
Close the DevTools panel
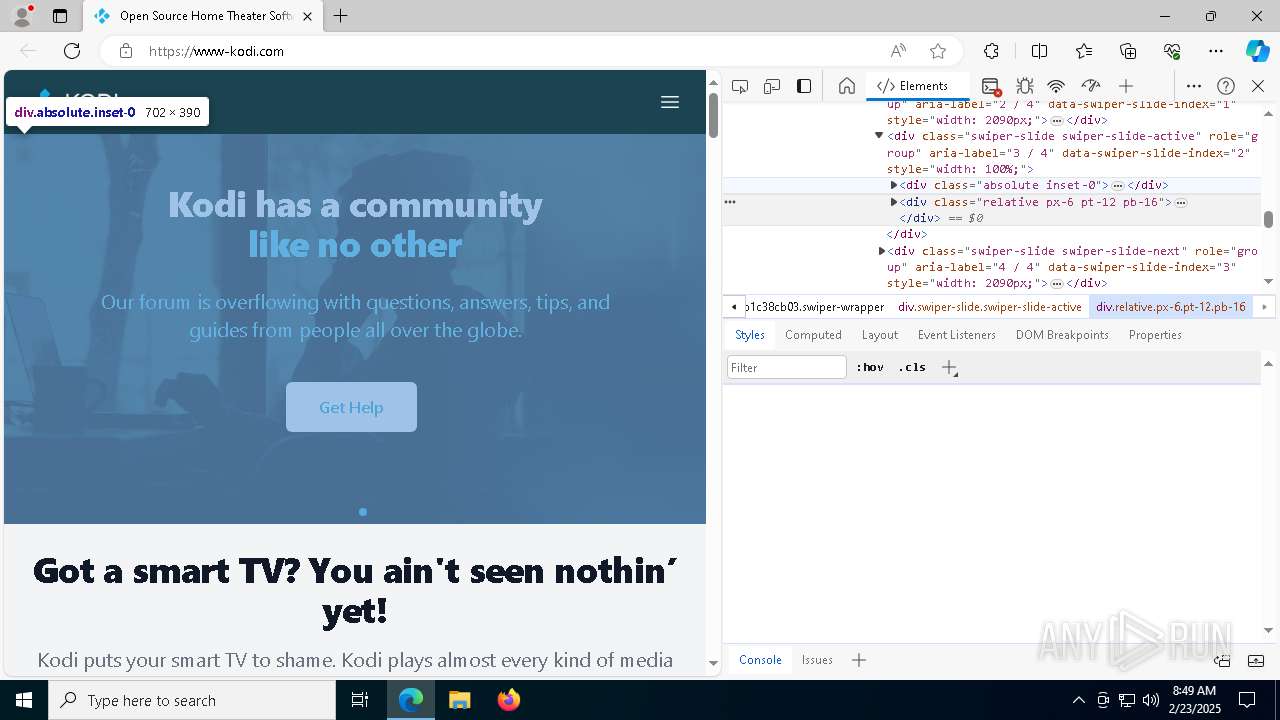[1258, 86]
